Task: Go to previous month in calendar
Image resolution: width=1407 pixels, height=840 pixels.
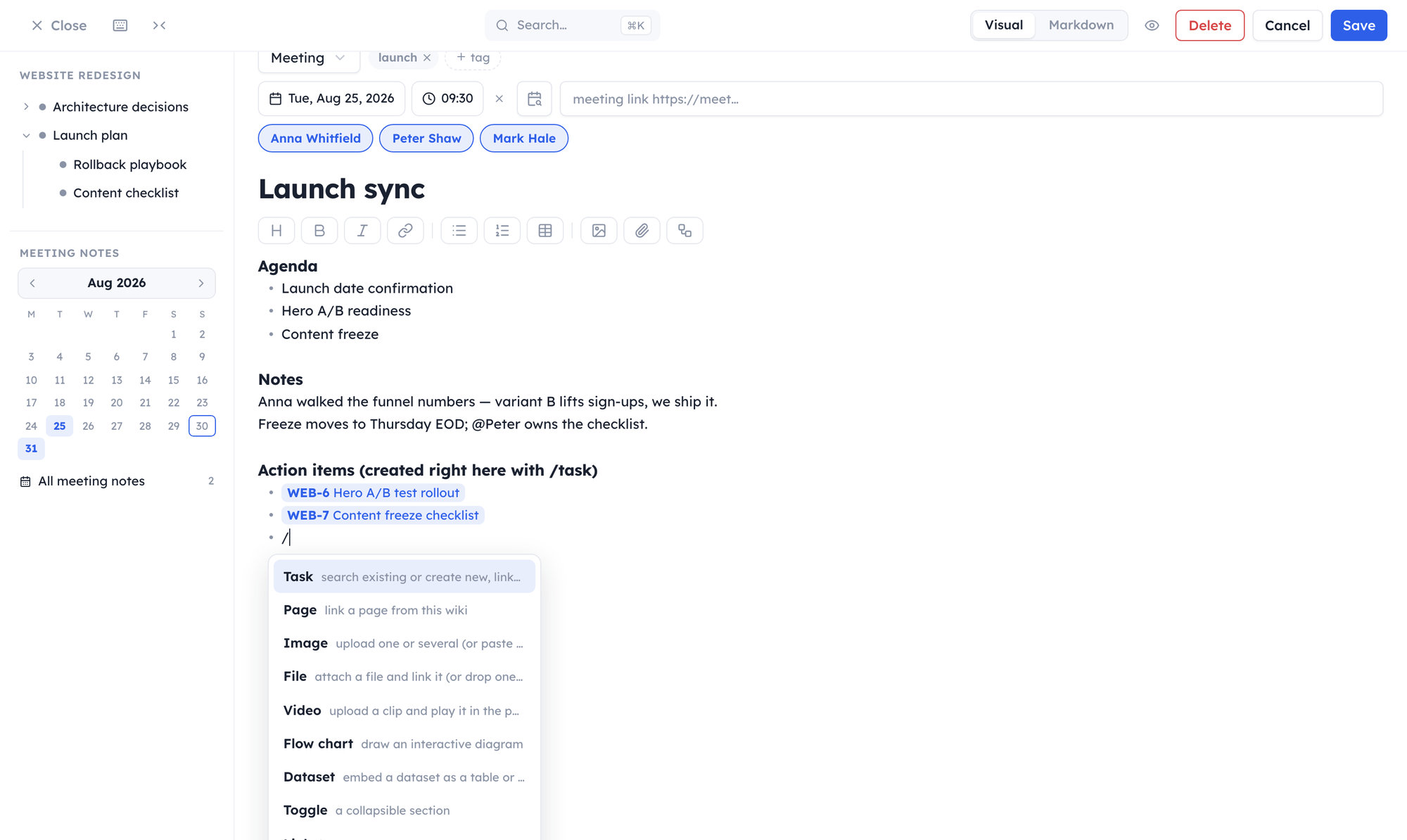Action: click(32, 283)
